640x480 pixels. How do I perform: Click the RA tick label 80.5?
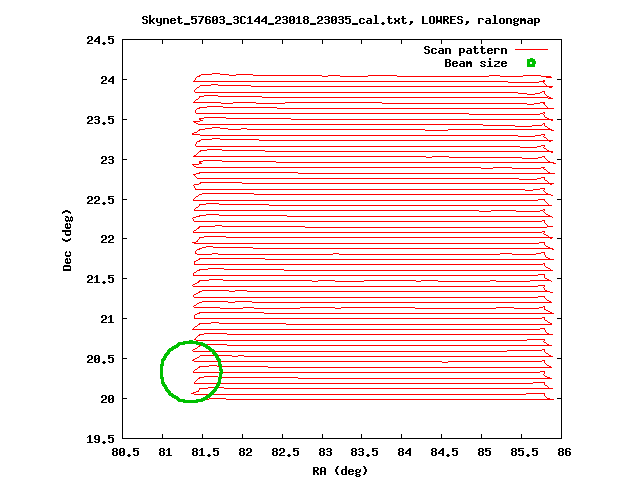(125, 452)
